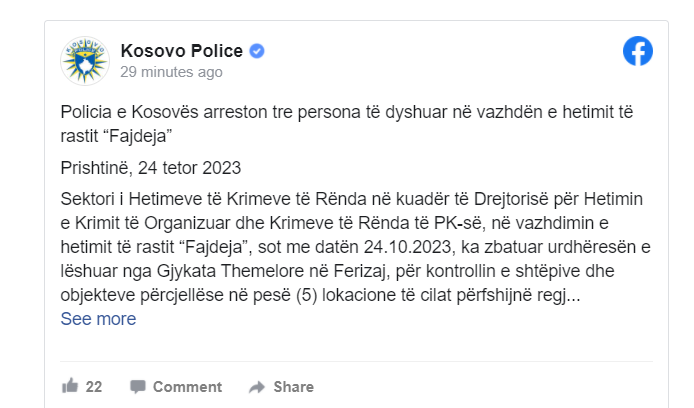Expand the post with See more
This screenshot has width=694, height=408.
(x=98, y=319)
